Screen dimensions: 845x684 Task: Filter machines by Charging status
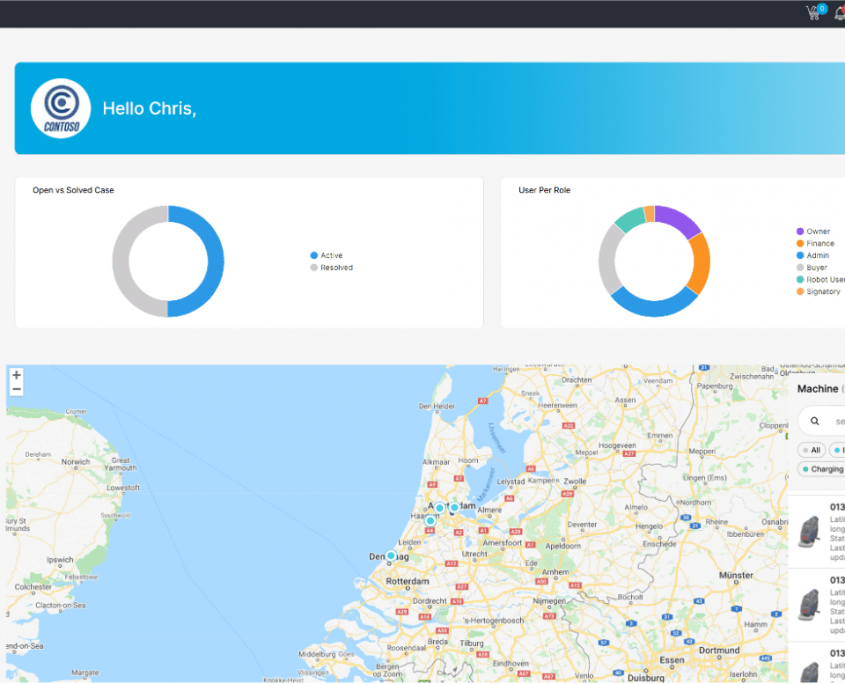click(x=822, y=469)
